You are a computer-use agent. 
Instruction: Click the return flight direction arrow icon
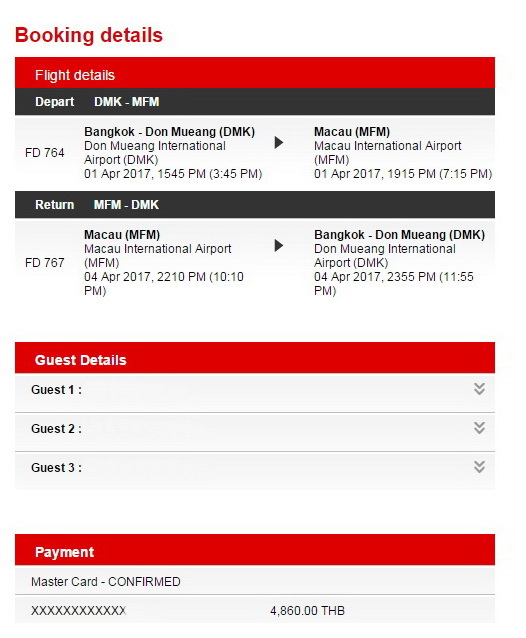pos(279,246)
